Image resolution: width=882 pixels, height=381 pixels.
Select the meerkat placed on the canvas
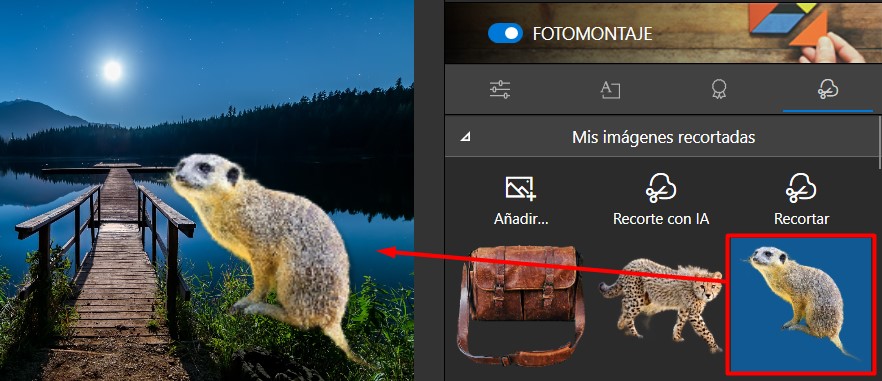[263, 248]
